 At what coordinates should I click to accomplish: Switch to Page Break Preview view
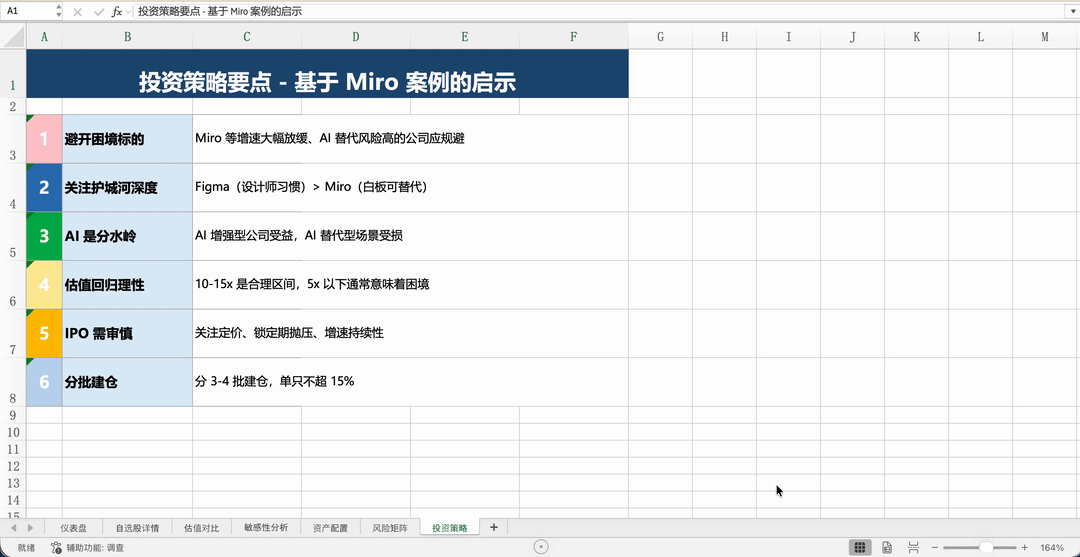[x=913, y=547]
